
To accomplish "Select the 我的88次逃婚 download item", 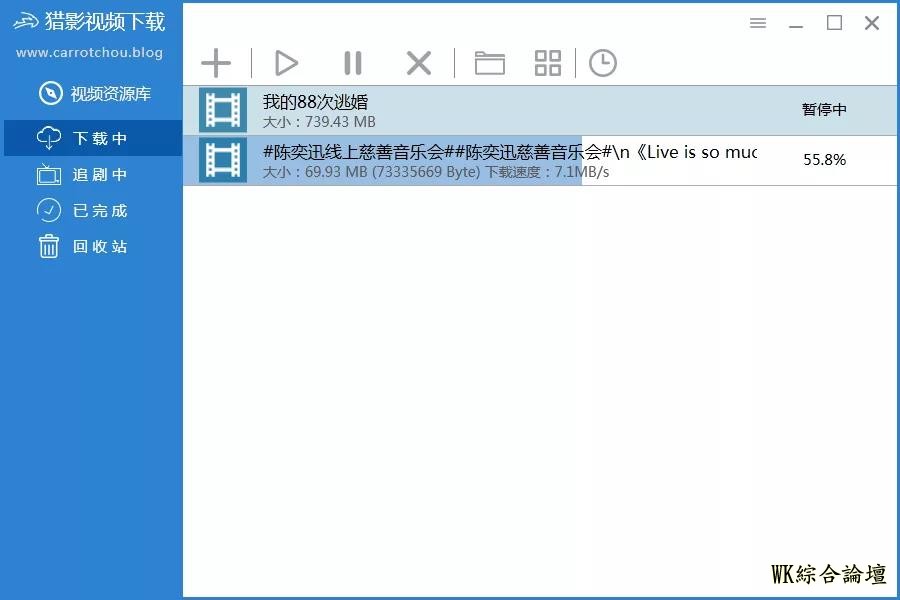I will pyautogui.click(x=500, y=110).
